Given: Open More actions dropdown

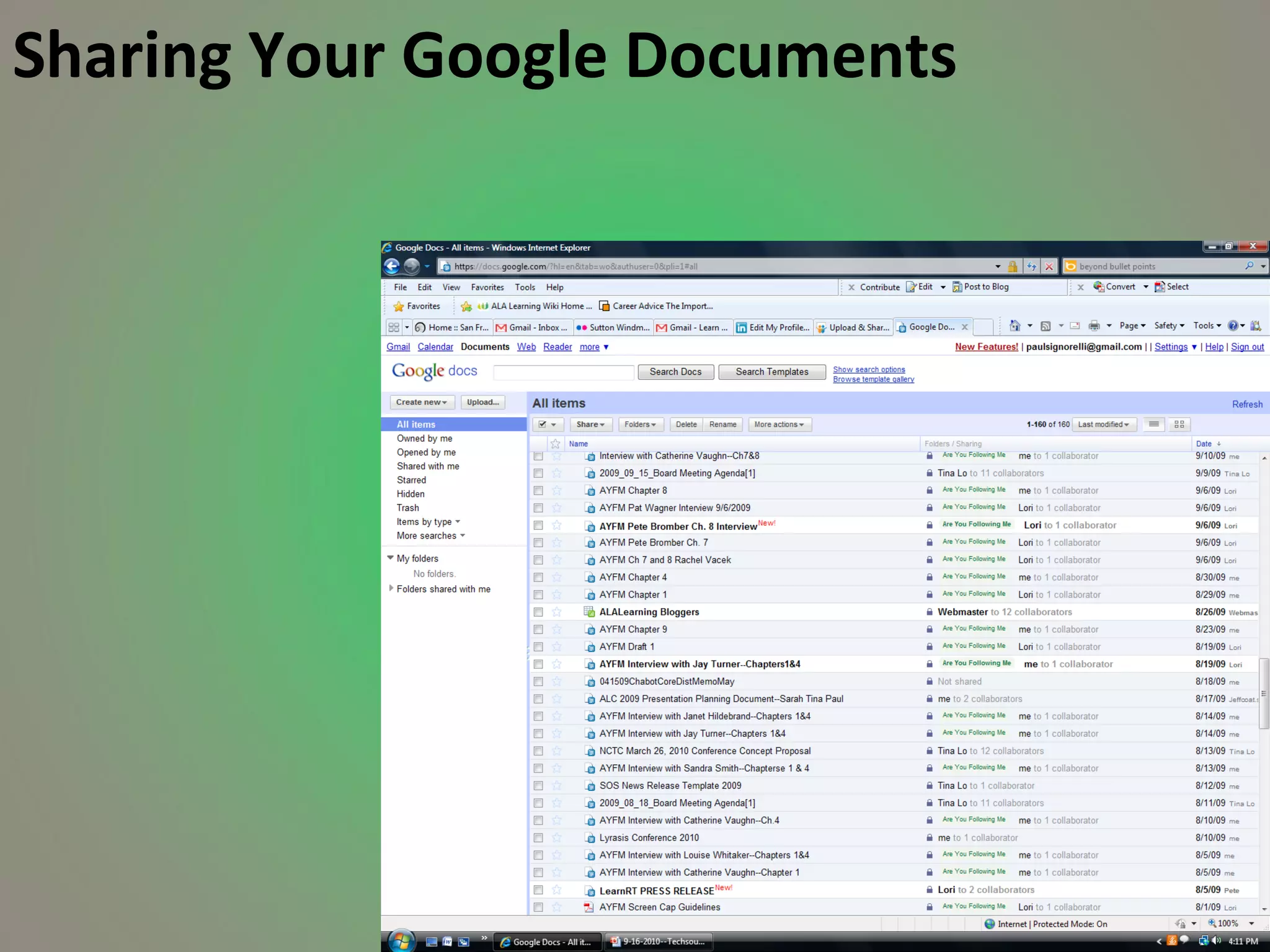Looking at the screenshot, I should point(779,425).
